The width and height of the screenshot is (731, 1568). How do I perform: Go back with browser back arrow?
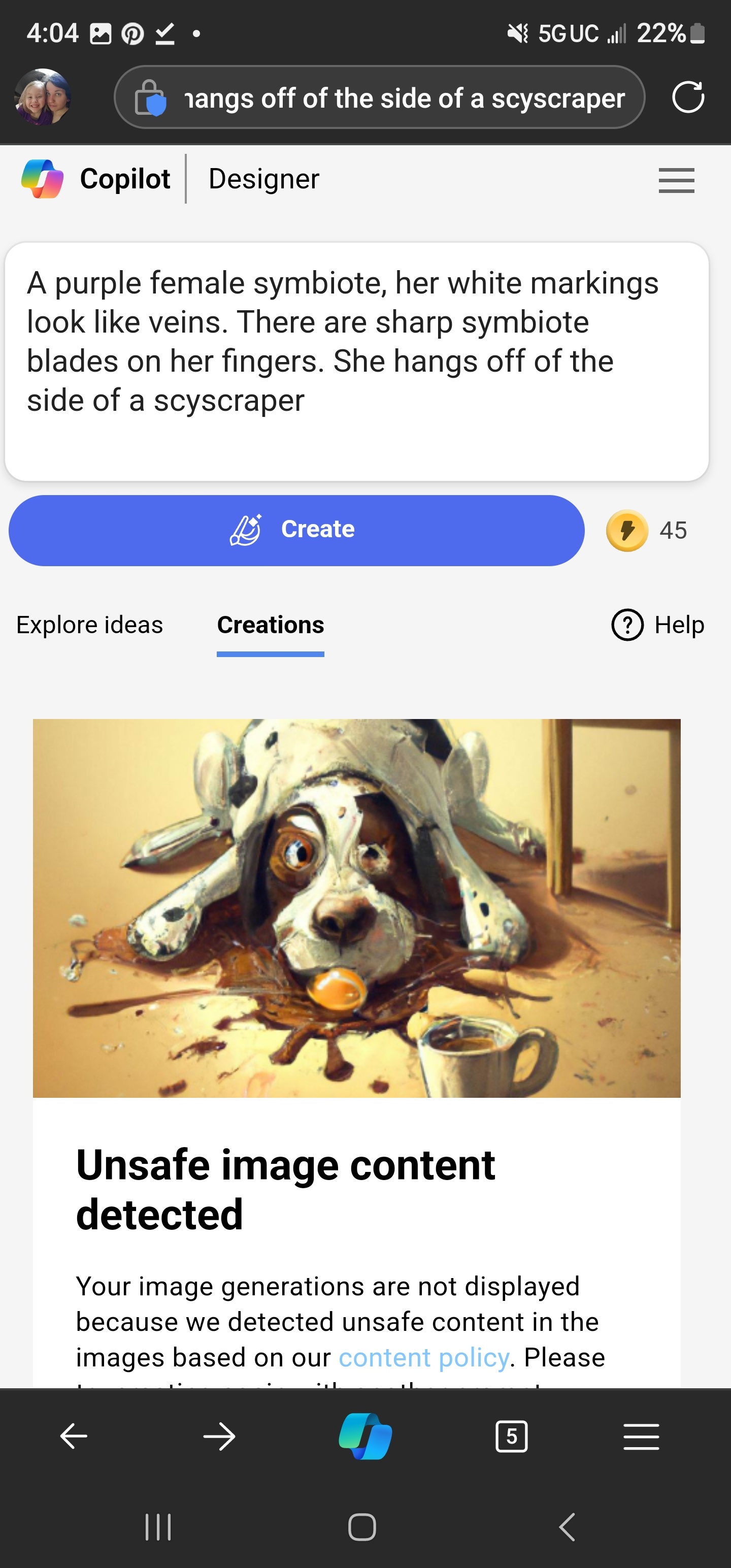click(x=74, y=1436)
